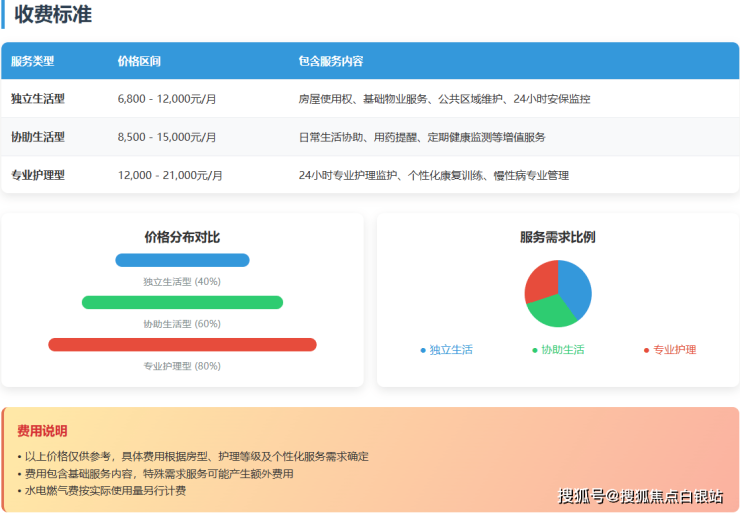Select the red slice of the pie chart
The image size is (740, 513).
click(540, 280)
